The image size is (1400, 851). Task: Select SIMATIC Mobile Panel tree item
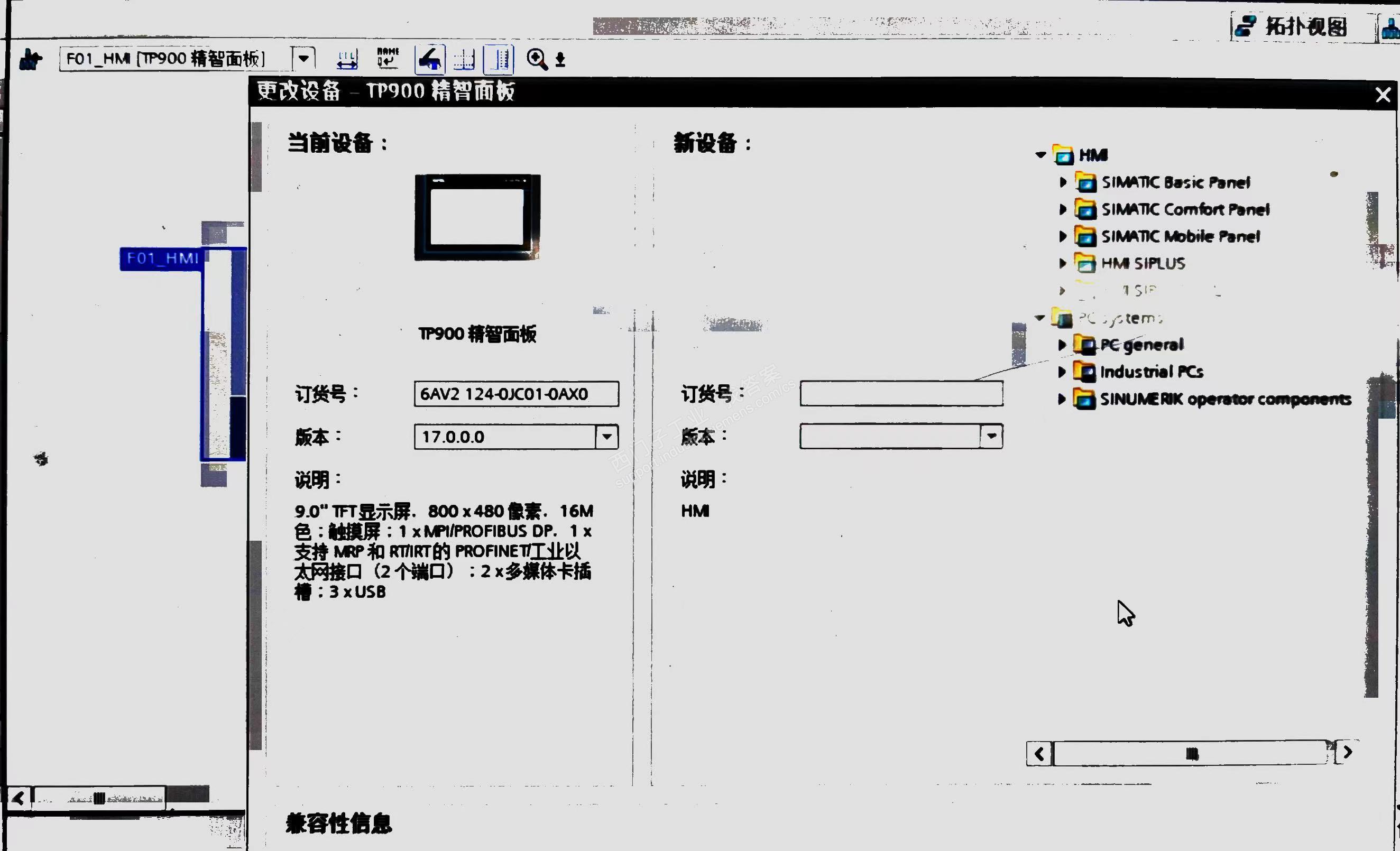tap(1180, 236)
